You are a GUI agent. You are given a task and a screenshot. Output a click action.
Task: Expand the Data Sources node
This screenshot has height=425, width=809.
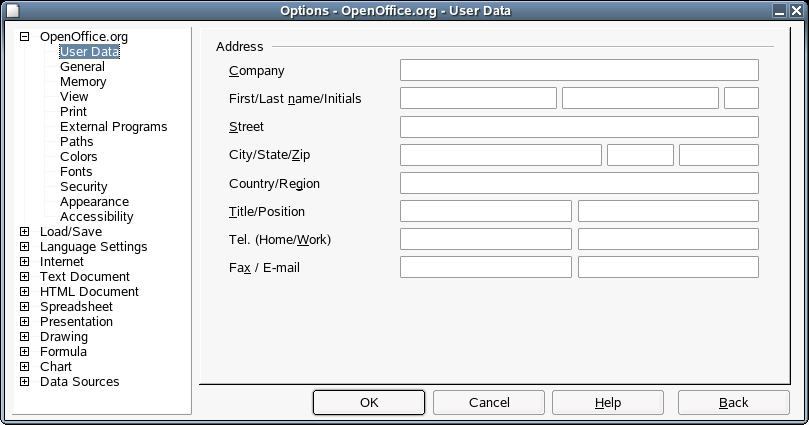click(x=24, y=381)
